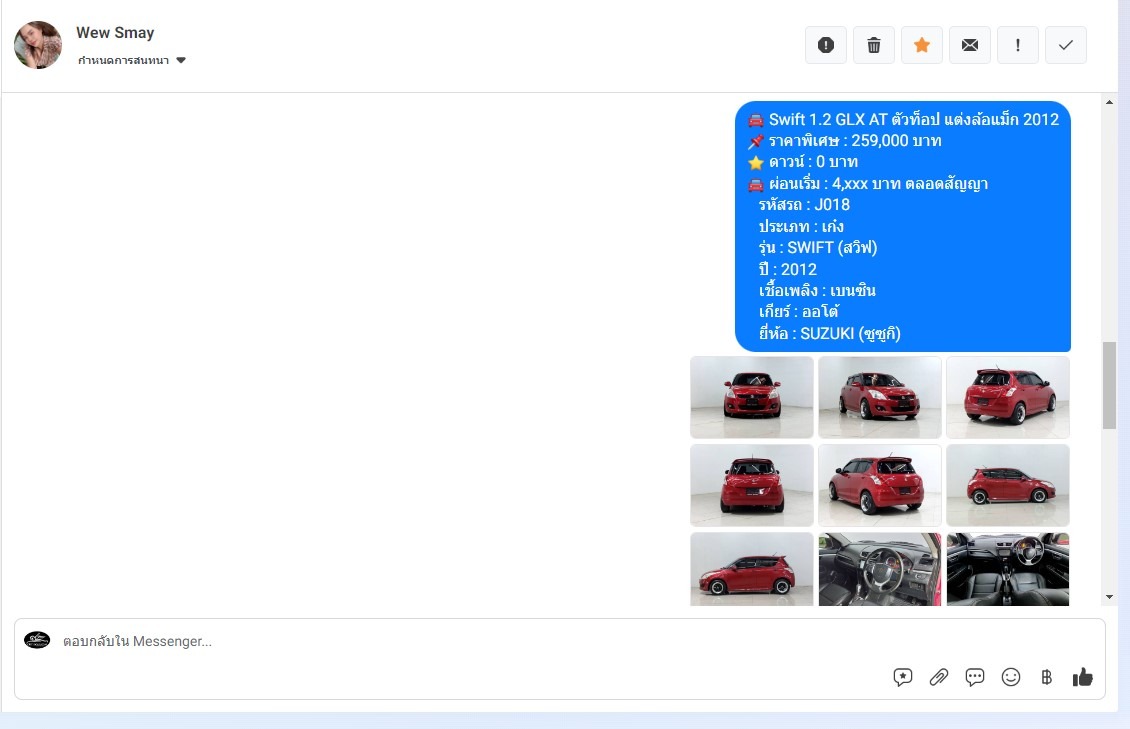Click เกียร์ : ออโต้ line
The height and width of the screenshot is (729, 1130).
798,312
